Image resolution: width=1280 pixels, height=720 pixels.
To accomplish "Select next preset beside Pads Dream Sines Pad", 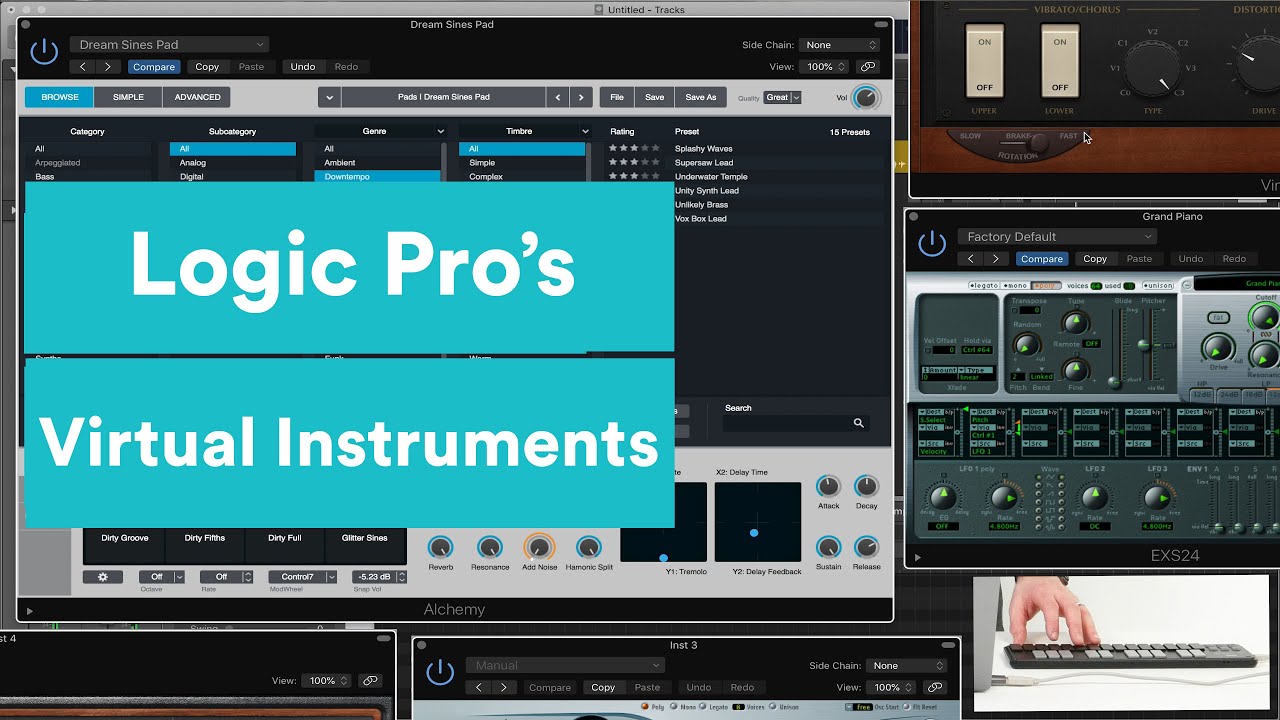I will pyautogui.click(x=582, y=97).
